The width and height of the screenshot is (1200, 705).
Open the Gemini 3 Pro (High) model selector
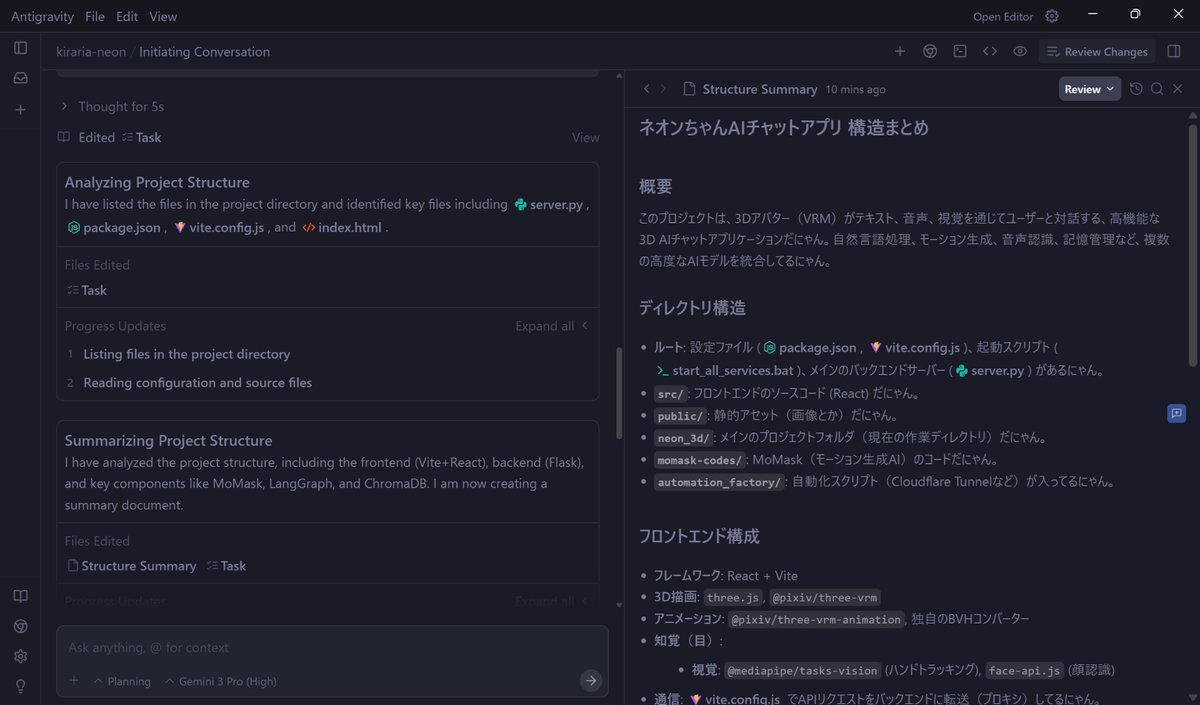[220, 681]
